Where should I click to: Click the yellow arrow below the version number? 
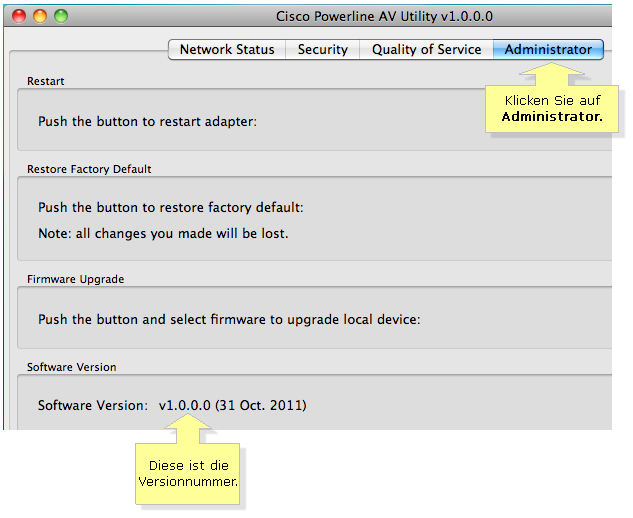[188, 429]
